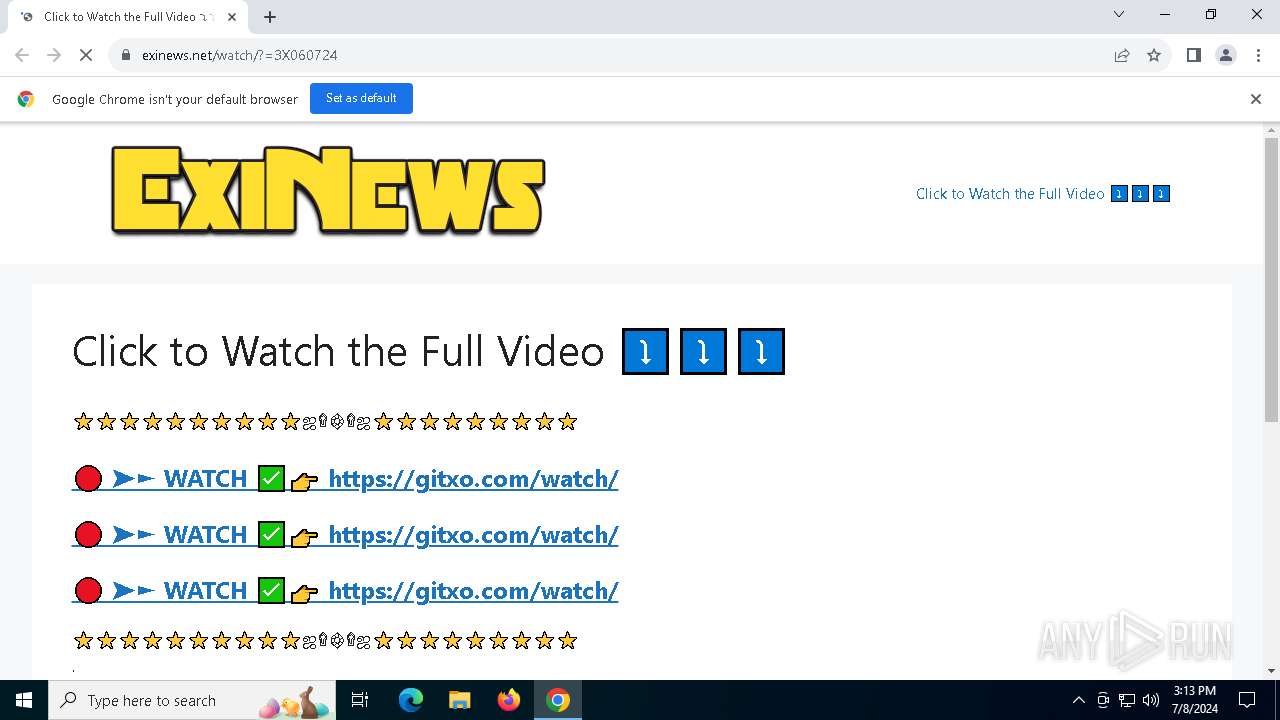The image size is (1280, 720).
Task: Click the Chrome taskbar icon
Action: (x=558, y=700)
